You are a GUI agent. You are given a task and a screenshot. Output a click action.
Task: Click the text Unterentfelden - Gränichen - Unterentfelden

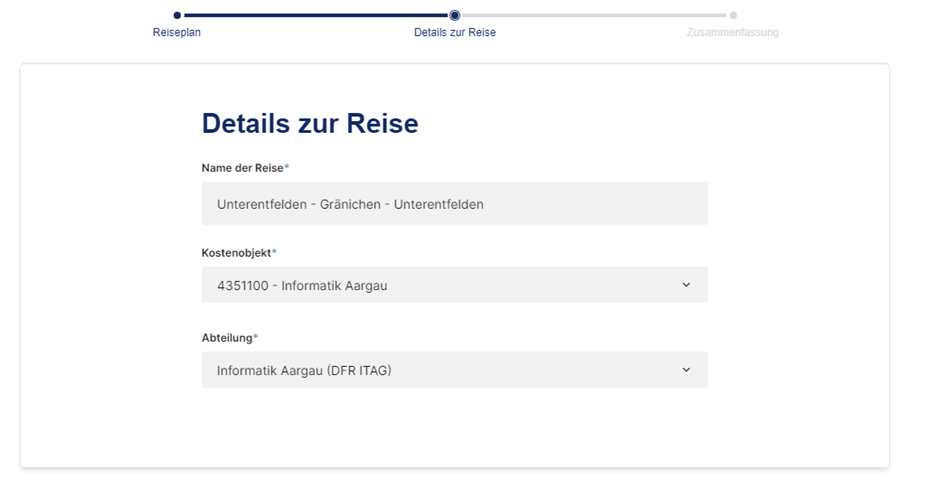click(350, 204)
